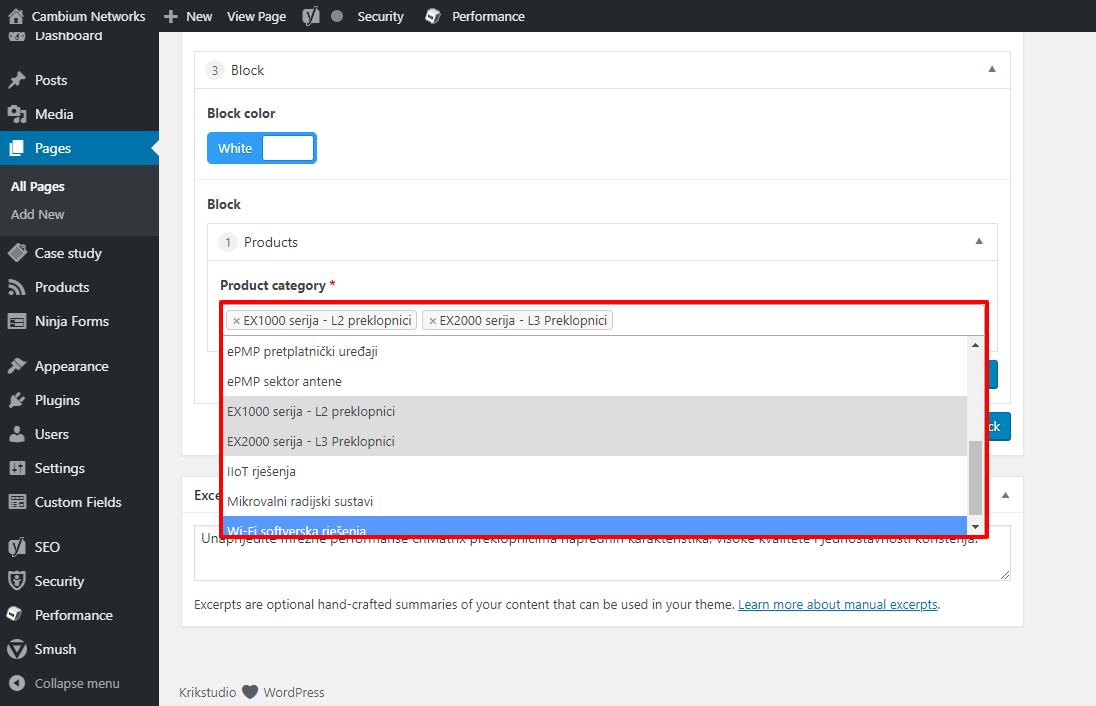Collapse the Excerpt panel arrow

click(1006, 495)
